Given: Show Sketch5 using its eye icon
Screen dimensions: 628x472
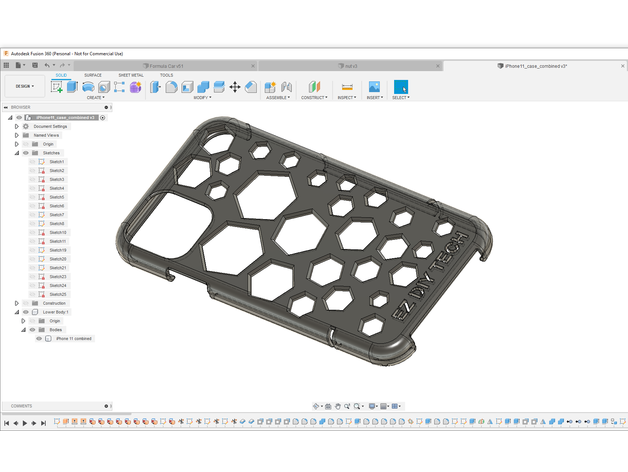Looking at the screenshot, I should click(x=32, y=197).
